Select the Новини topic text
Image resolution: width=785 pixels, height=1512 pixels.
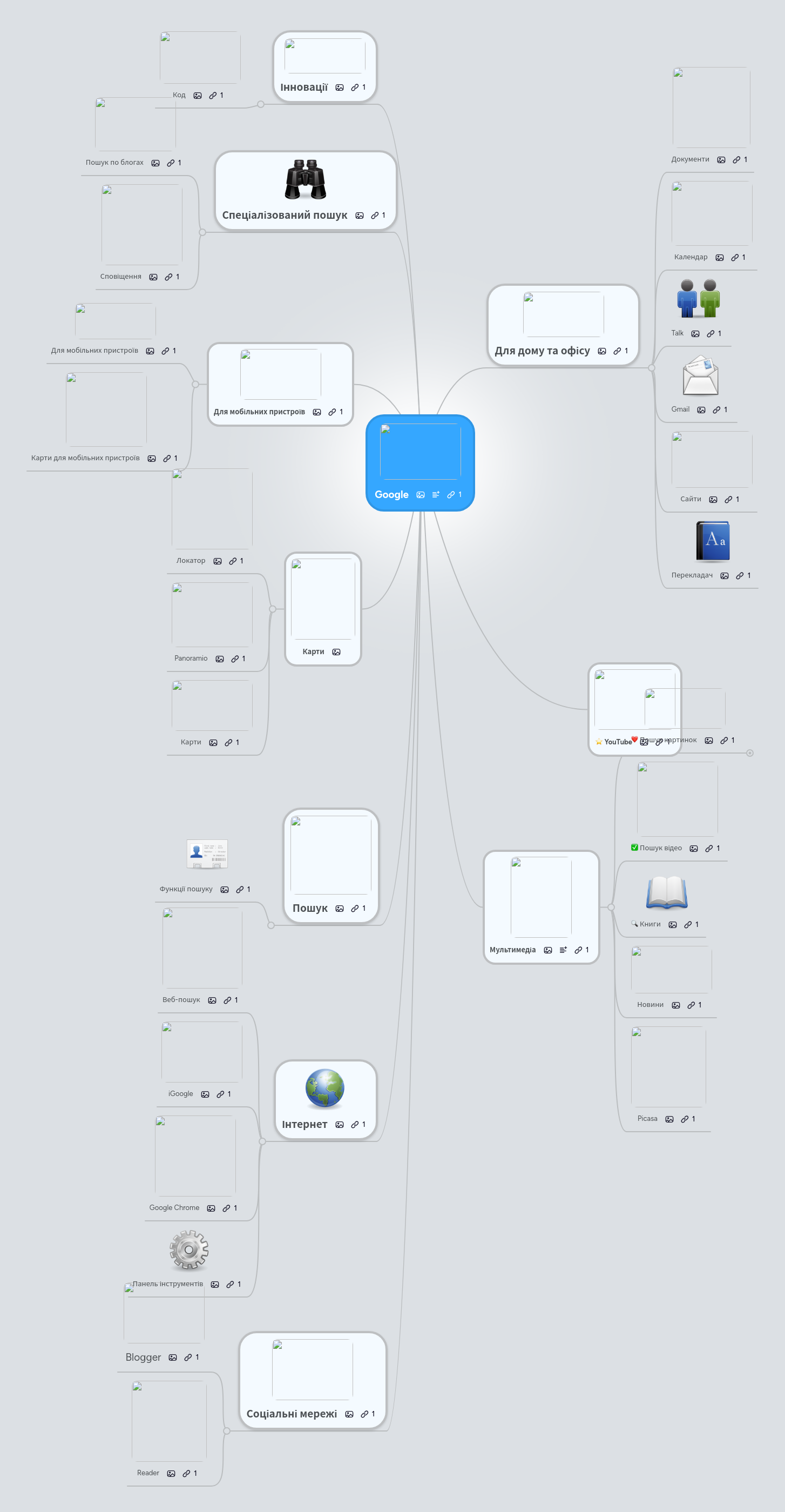[x=650, y=1005]
